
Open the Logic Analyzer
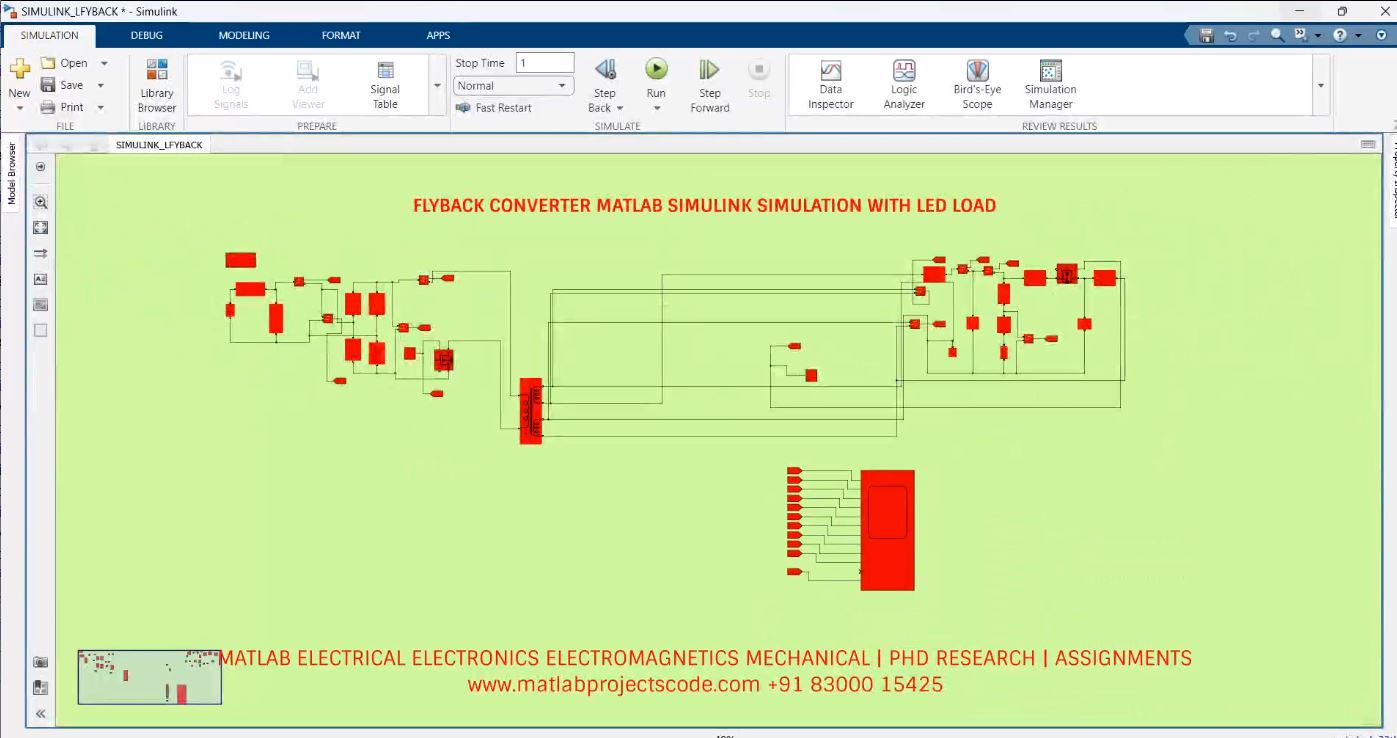903,84
